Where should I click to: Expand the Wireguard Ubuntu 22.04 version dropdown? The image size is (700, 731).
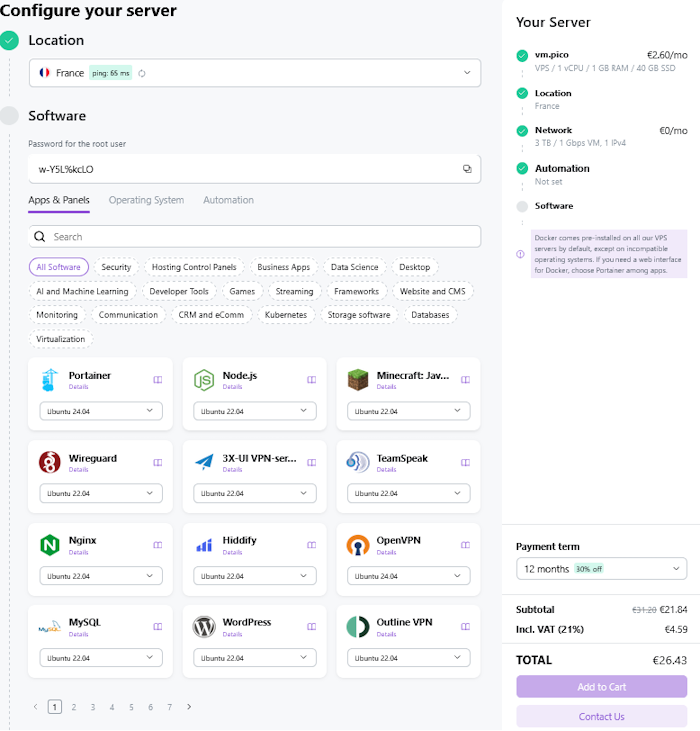(98, 493)
